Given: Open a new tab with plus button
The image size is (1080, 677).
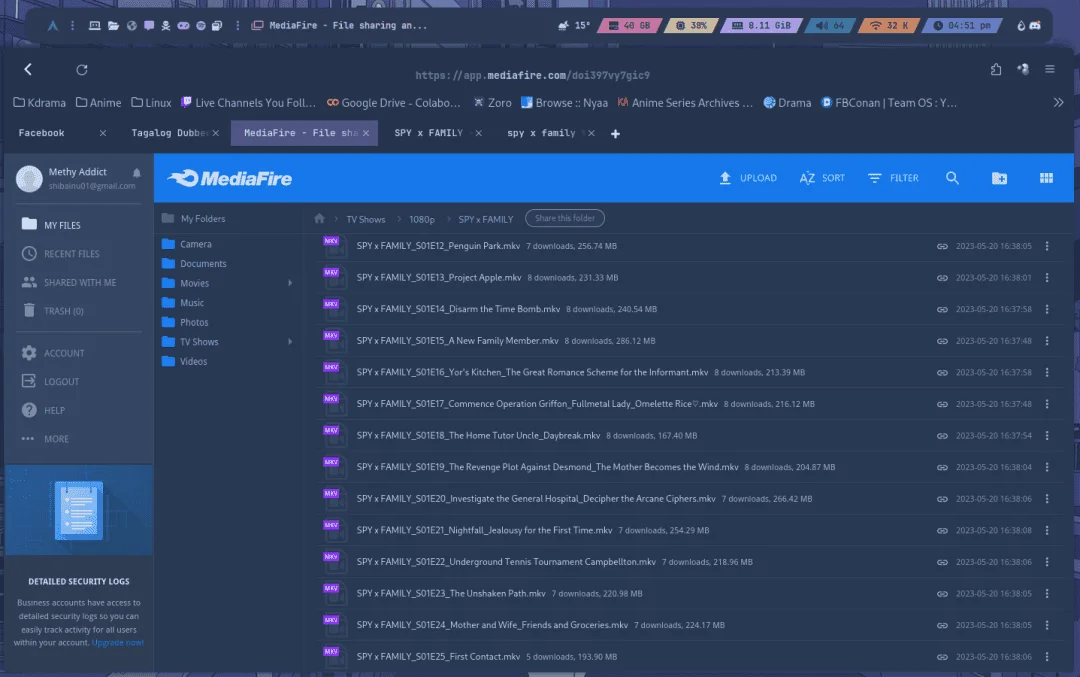Looking at the screenshot, I should [x=615, y=134].
